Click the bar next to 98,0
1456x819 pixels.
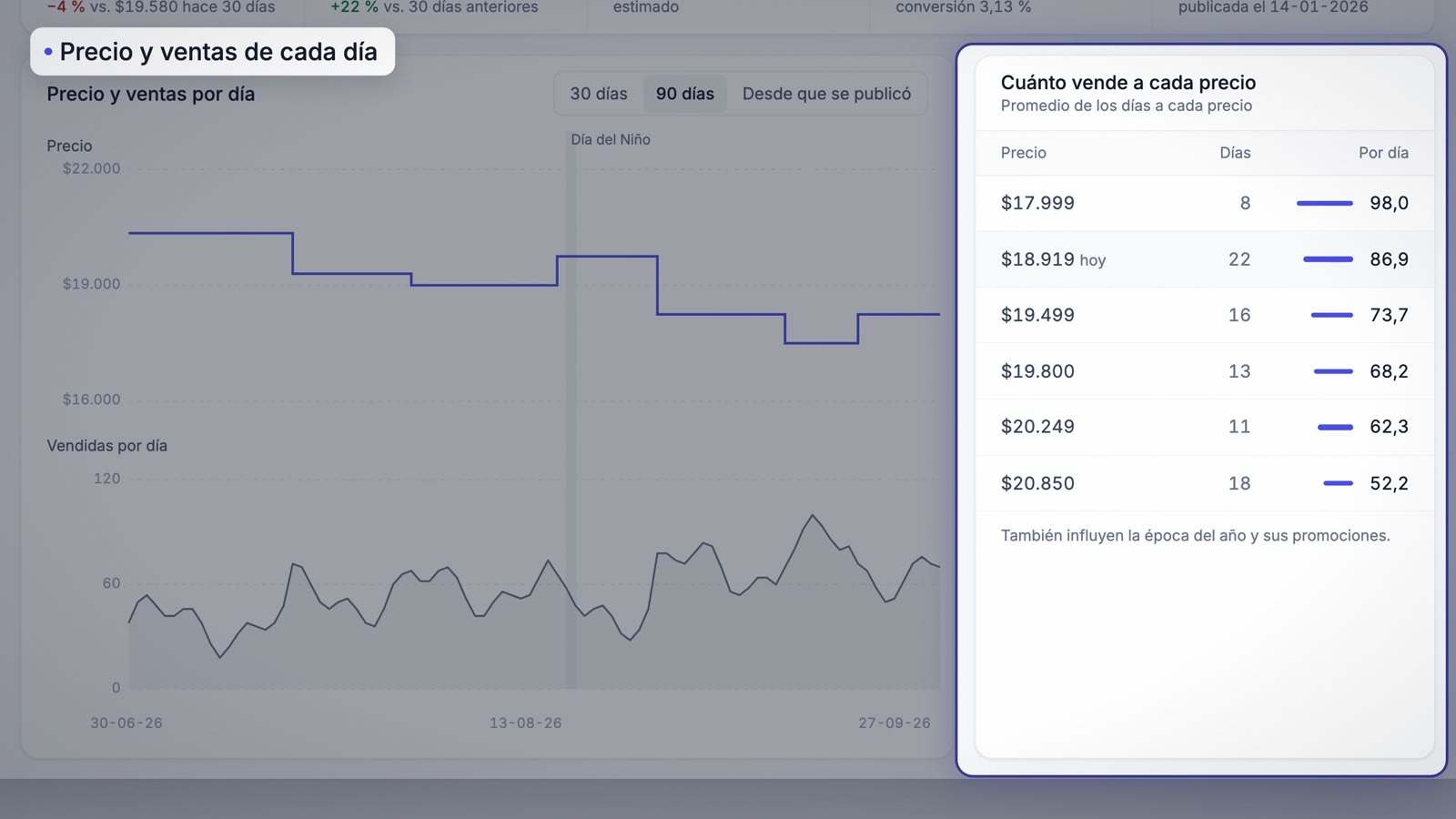[x=1324, y=203]
